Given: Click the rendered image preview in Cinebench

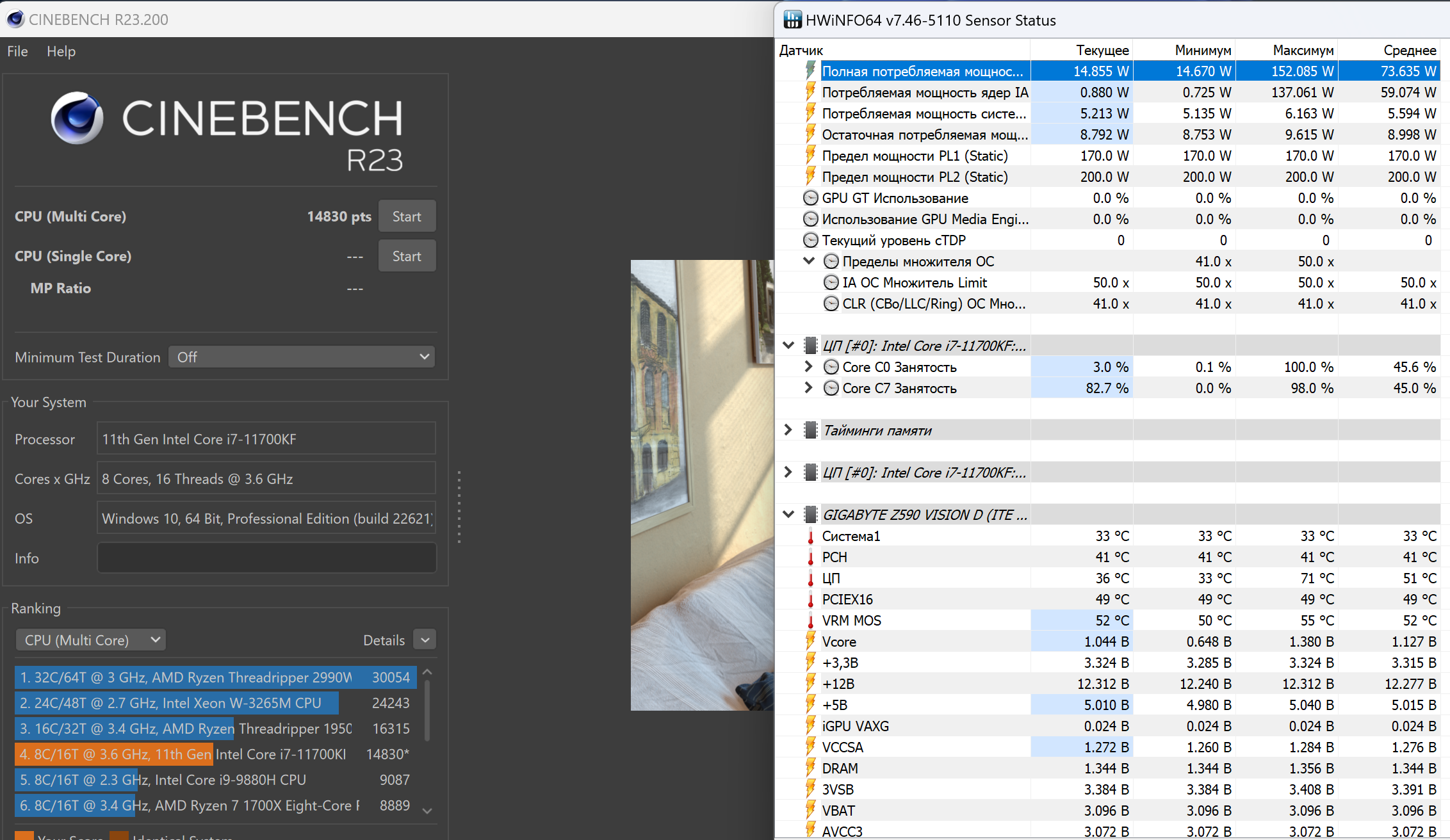Looking at the screenshot, I should (702, 485).
